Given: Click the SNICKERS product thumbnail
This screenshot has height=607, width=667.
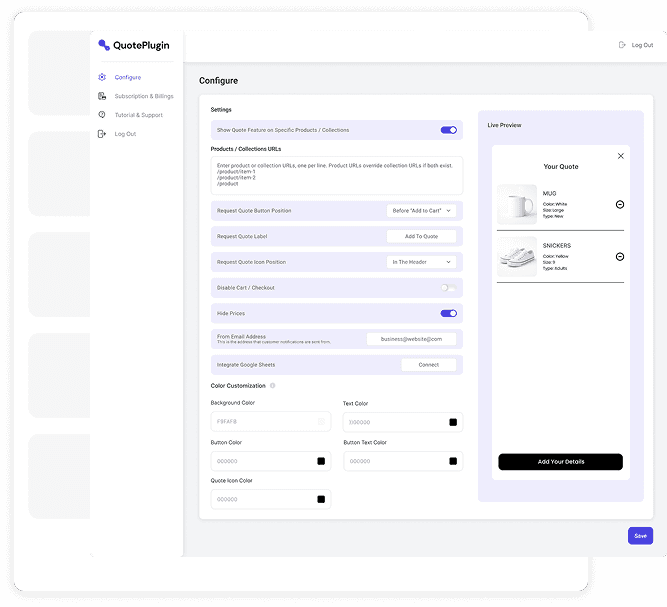Looking at the screenshot, I should 517,256.
